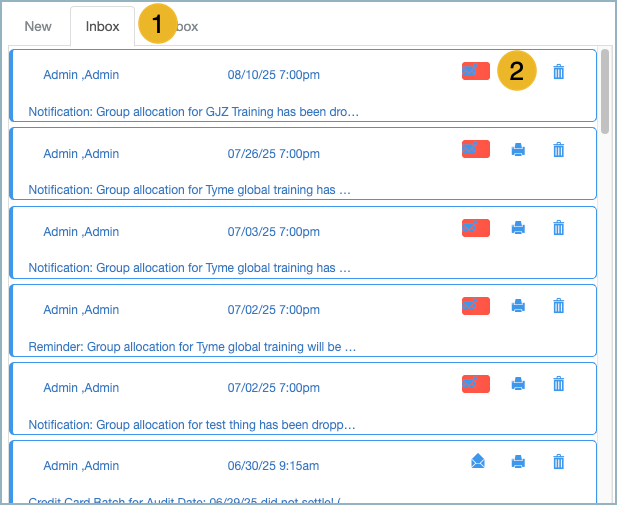Delete the 08/10/25 GJZ Training notification
617x505 pixels.
point(559,71)
